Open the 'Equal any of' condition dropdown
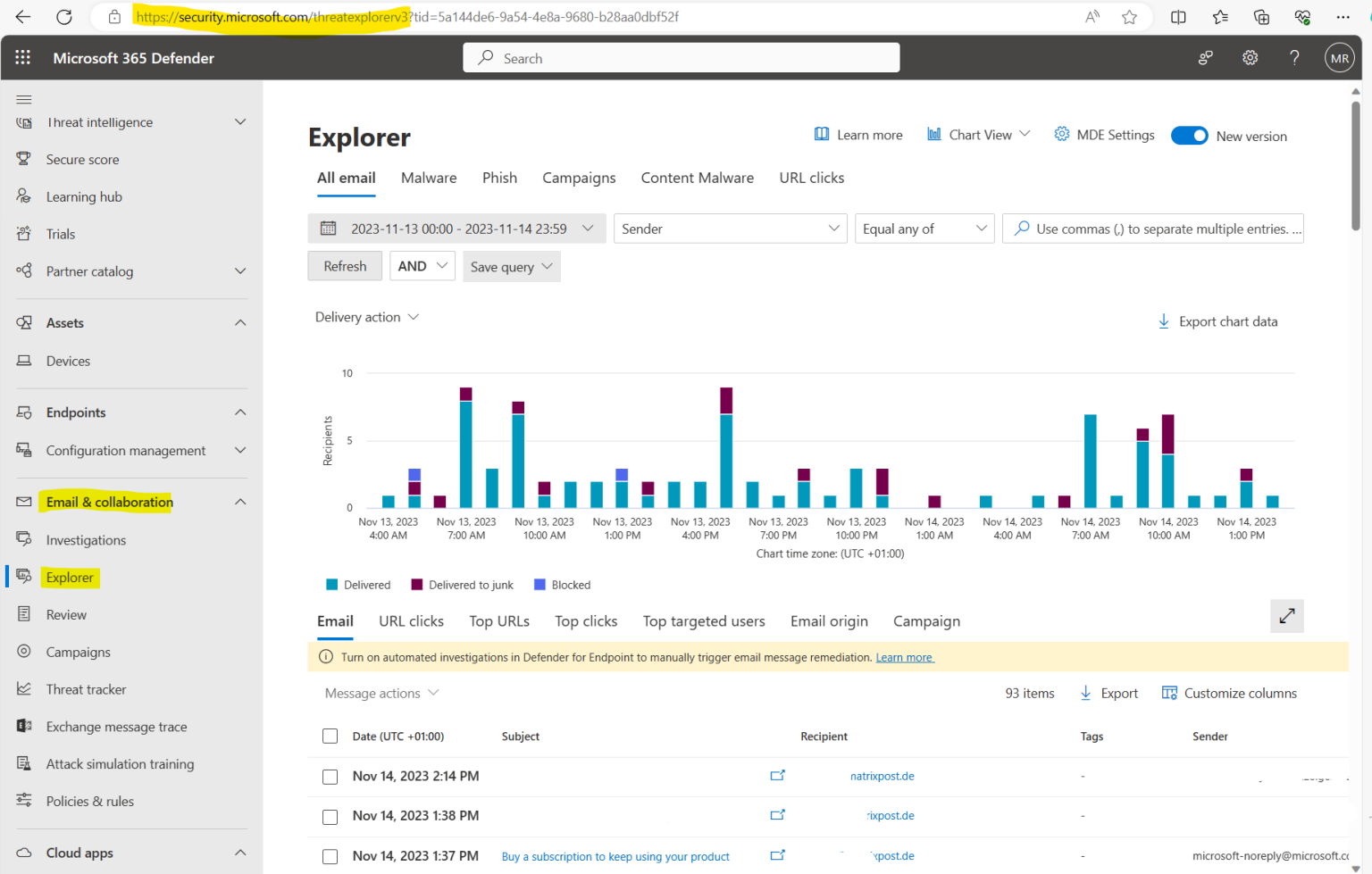This screenshot has width=1372, height=874. click(924, 229)
